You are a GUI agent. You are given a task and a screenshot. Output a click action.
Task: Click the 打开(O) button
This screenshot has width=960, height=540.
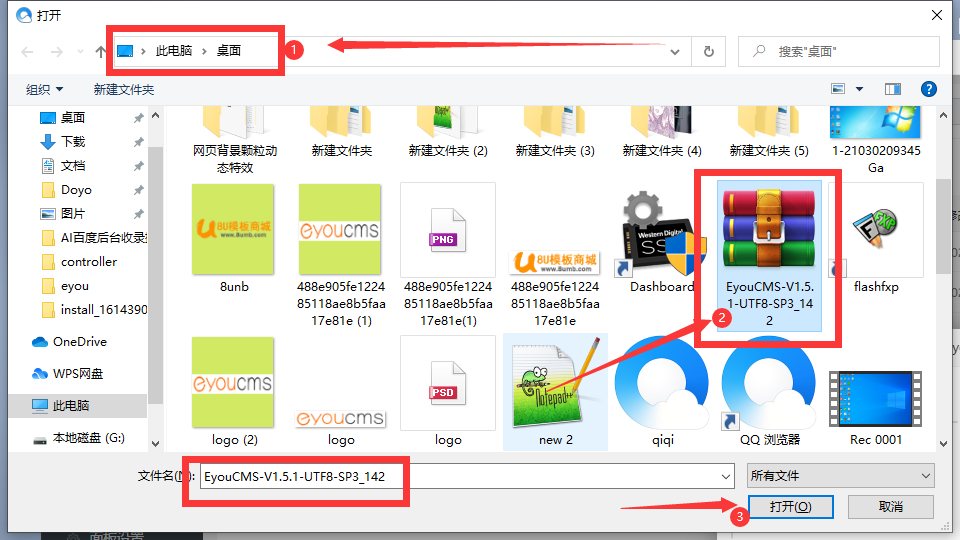click(x=790, y=507)
